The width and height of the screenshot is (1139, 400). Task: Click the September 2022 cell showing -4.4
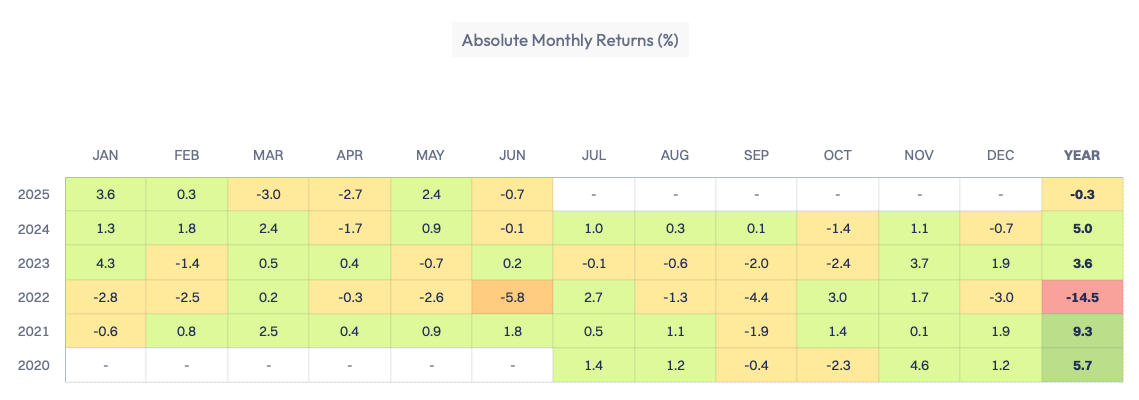pos(756,297)
